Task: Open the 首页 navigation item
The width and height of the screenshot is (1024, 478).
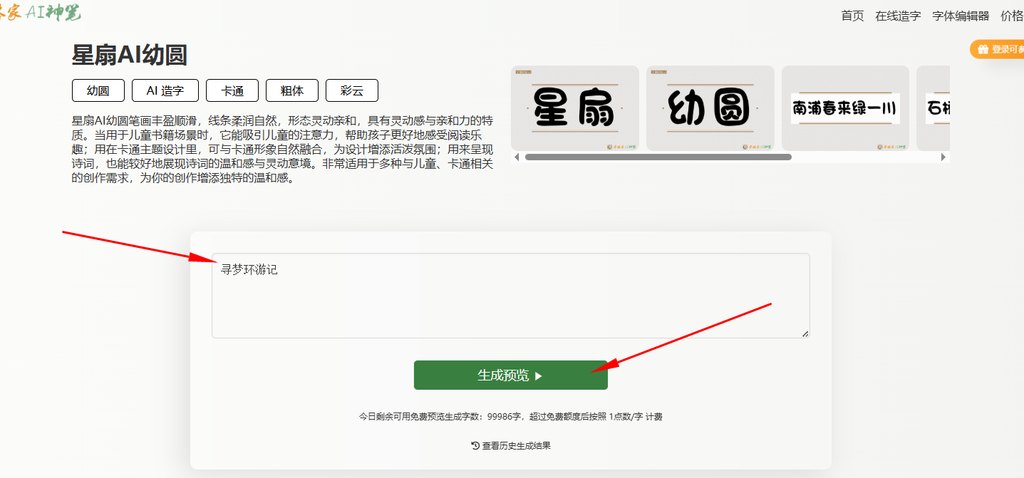Action: (x=852, y=16)
